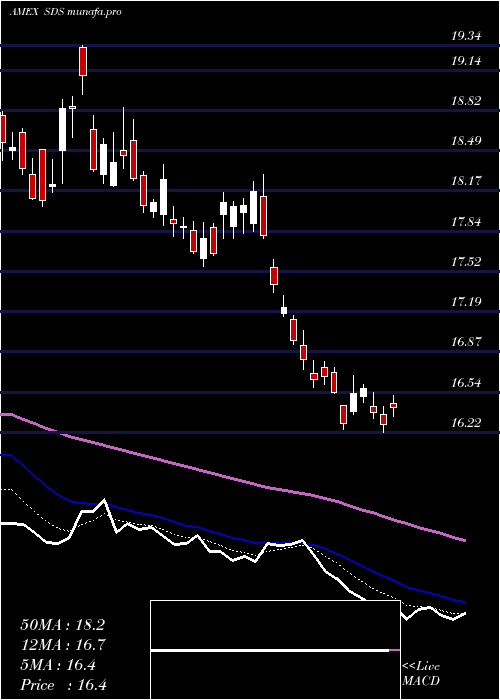Click the last red candle on the chart
The height and width of the screenshot is (700, 500).
[393, 405]
